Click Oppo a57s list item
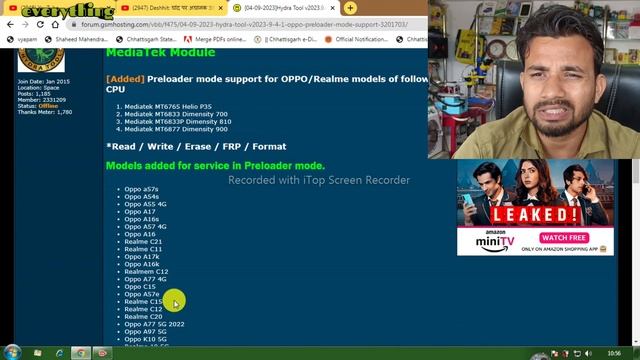The width and height of the screenshot is (640, 360). click(141, 189)
